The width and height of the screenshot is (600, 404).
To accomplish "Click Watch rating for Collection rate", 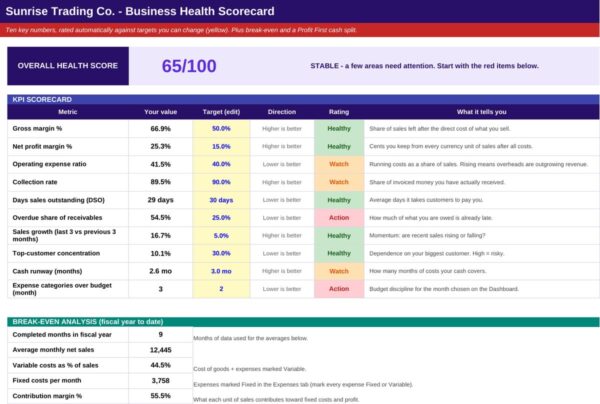I will pos(339,182).
